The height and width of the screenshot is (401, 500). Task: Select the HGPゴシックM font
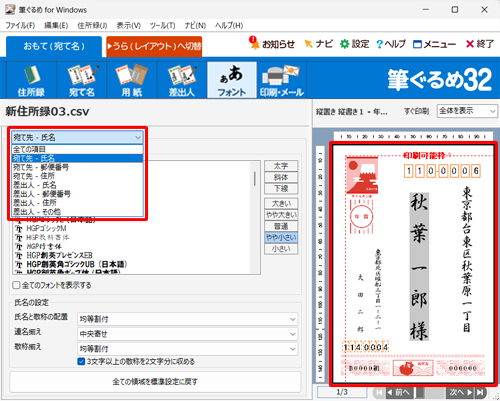46,228
